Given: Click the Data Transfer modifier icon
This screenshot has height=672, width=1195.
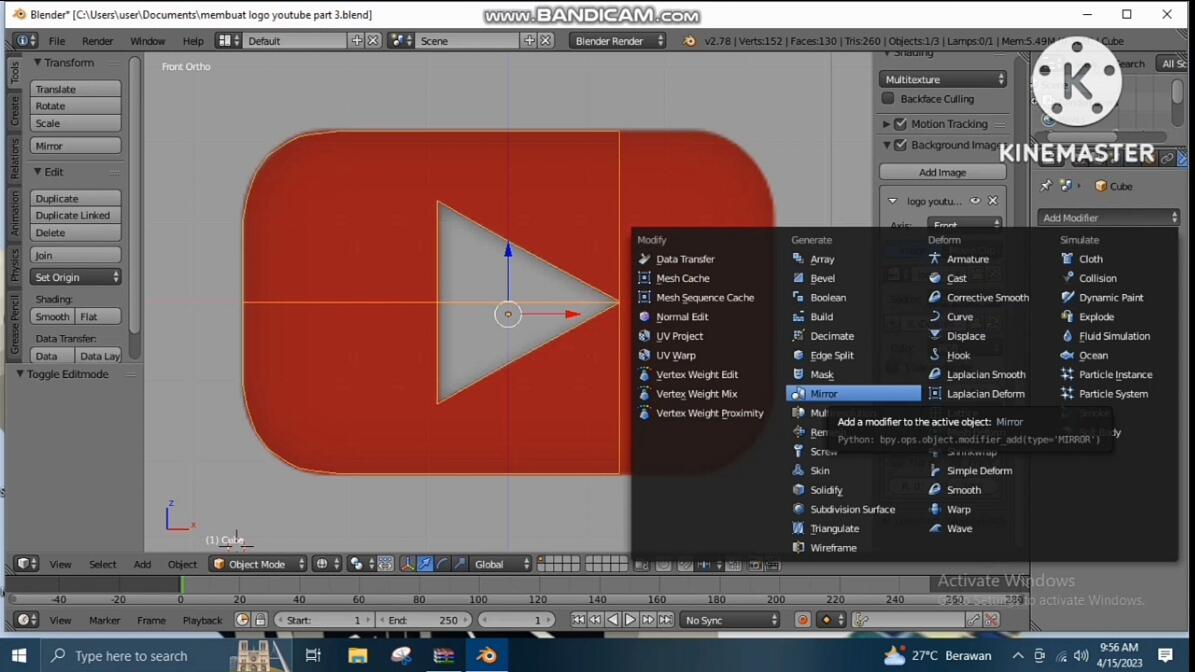Looking at the screenshot, I should tap(645, 259).
